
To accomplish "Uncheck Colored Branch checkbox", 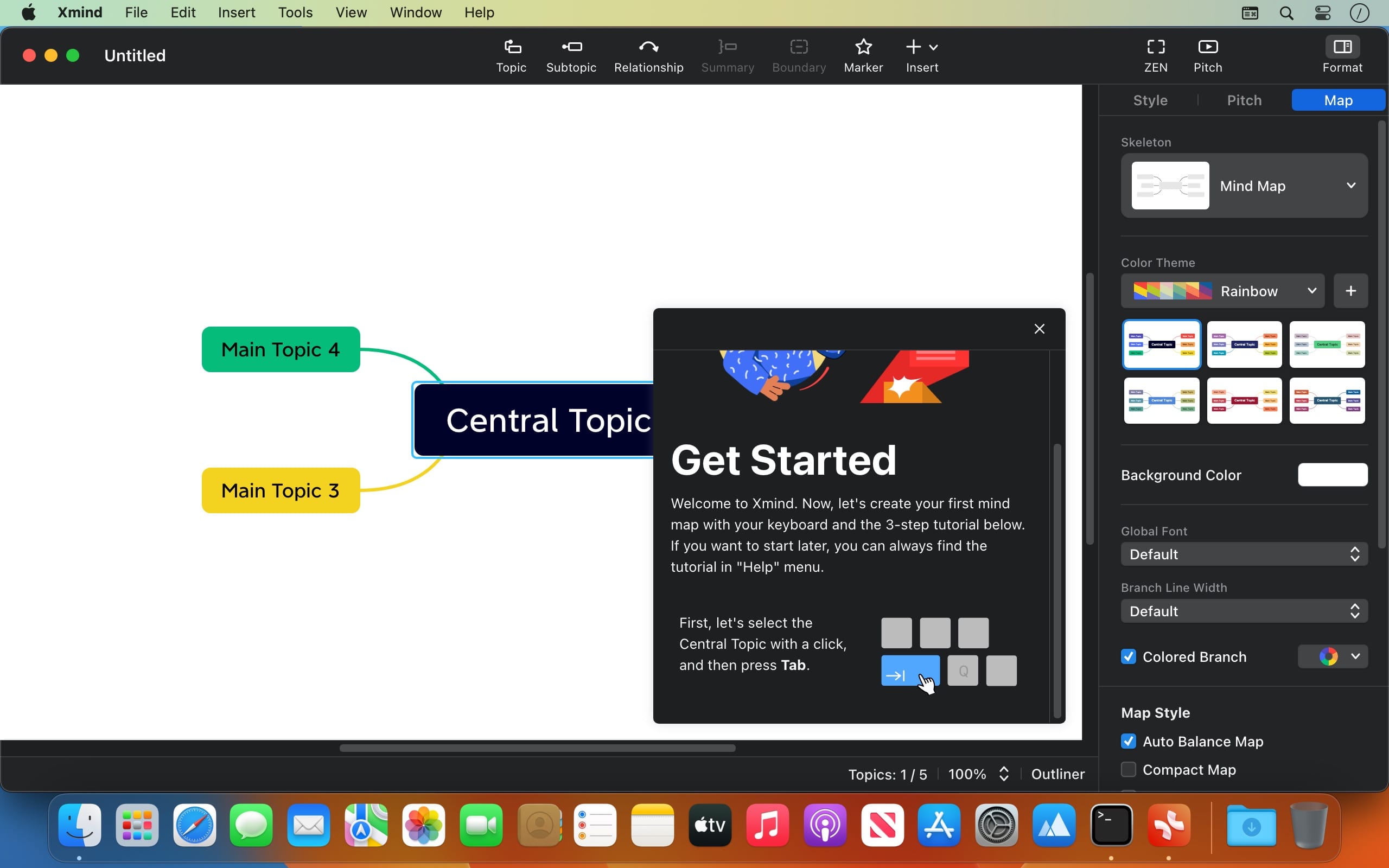I will click(1129, 656).
